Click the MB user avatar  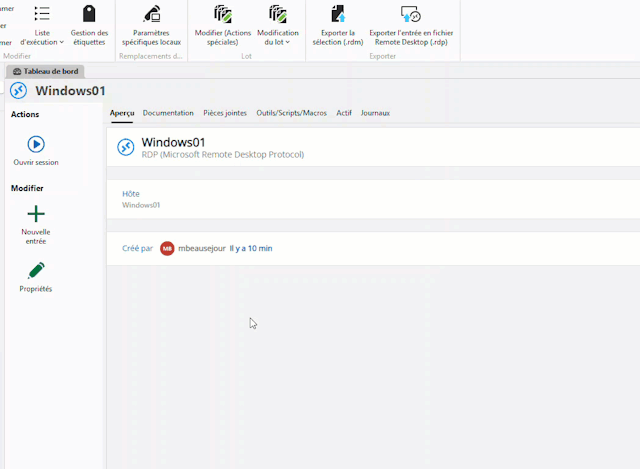pos(167,248)
